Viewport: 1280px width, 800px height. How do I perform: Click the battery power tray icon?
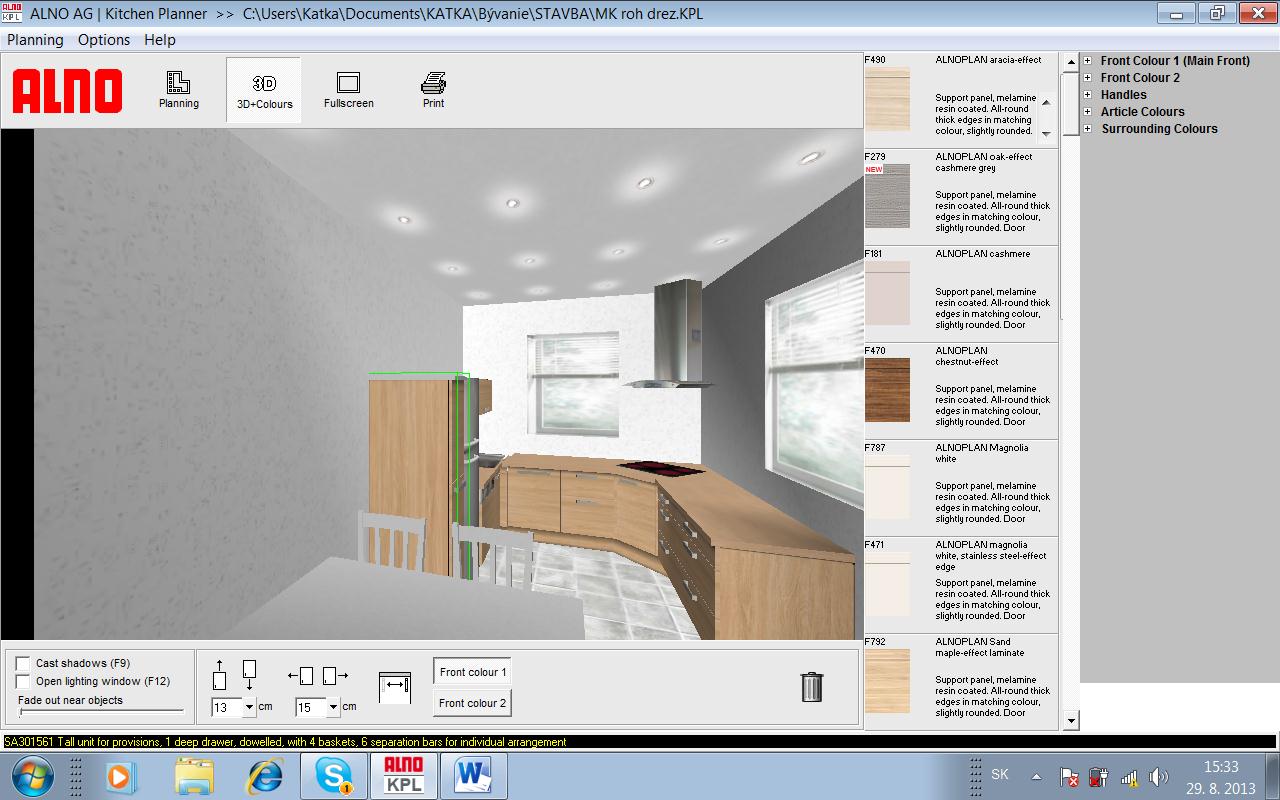click(1098, 777)
